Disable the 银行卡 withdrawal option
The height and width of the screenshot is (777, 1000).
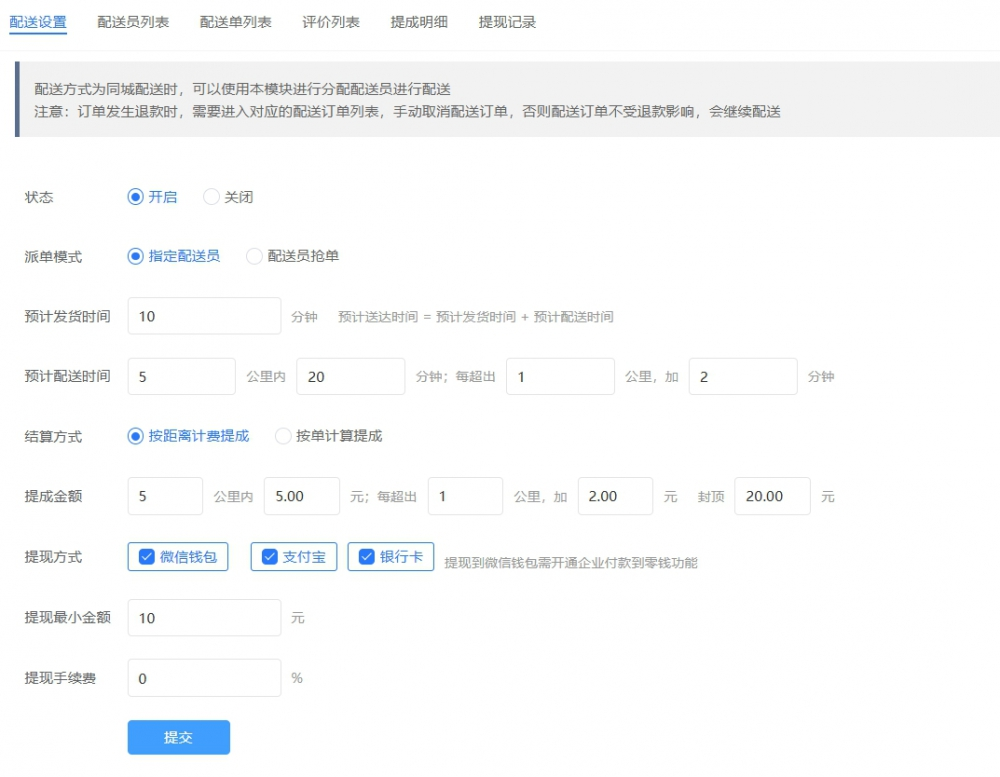[x=366, y=557]
